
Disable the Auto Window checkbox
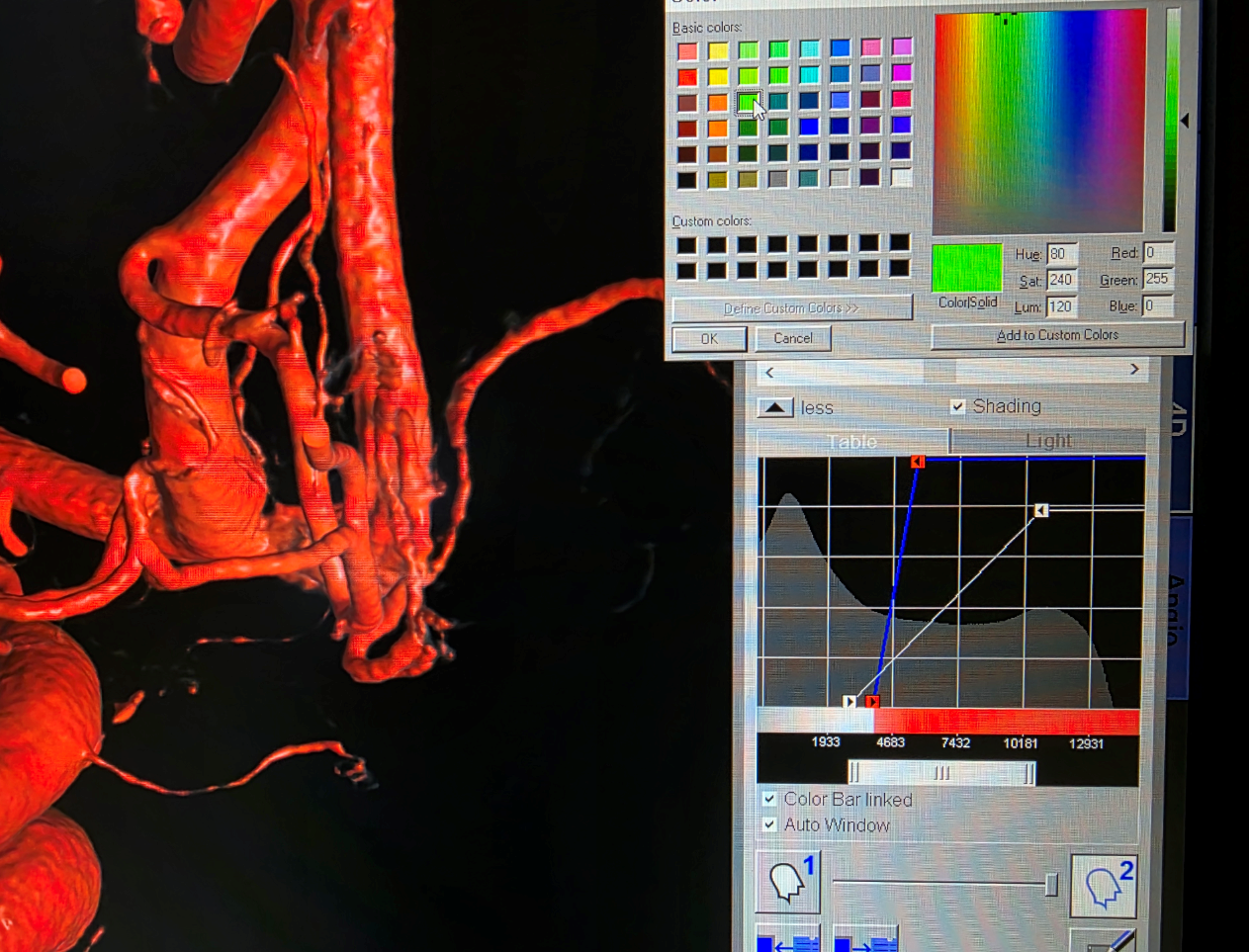coord(769,824)
